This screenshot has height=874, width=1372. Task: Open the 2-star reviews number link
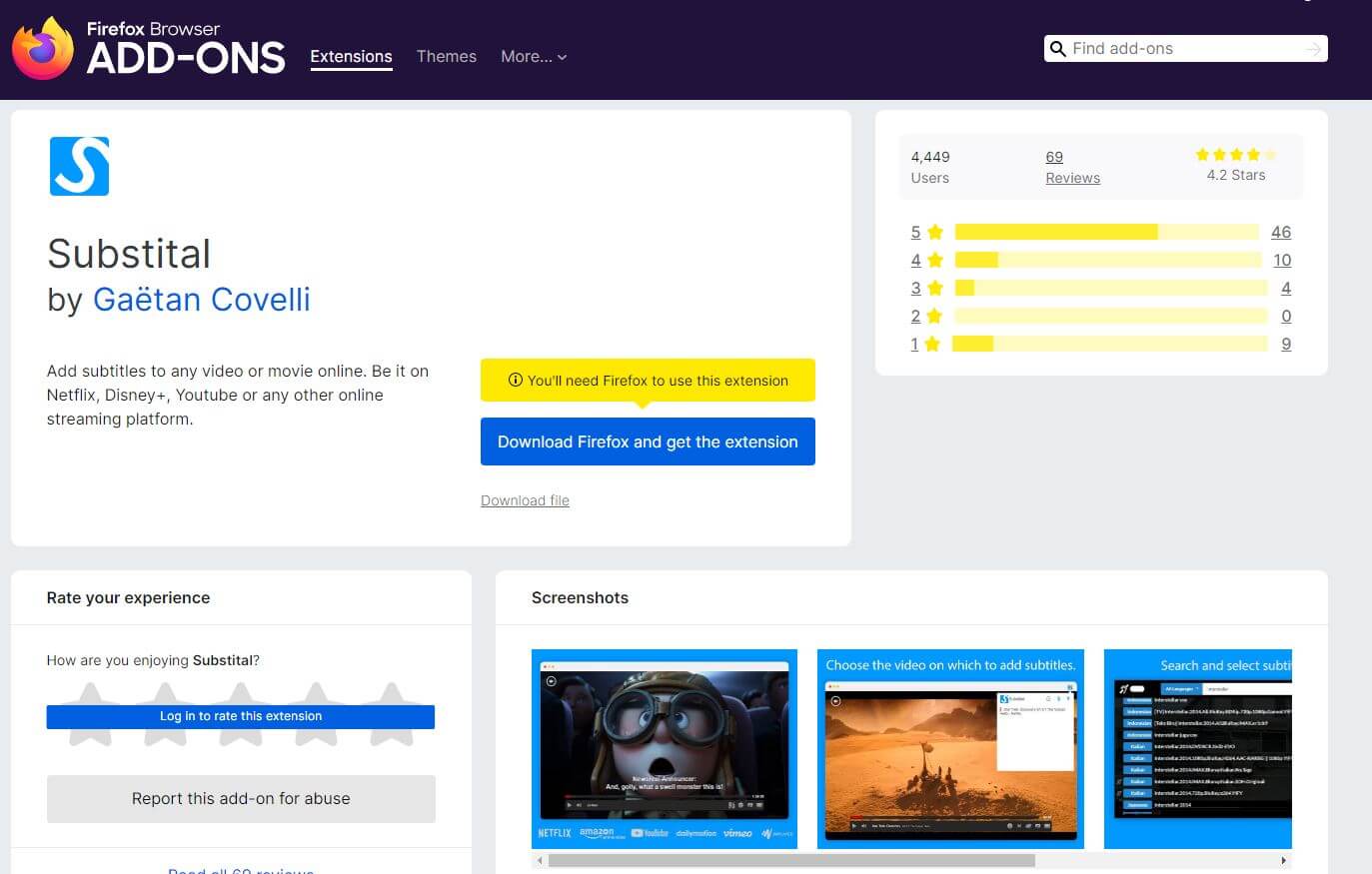915,316
